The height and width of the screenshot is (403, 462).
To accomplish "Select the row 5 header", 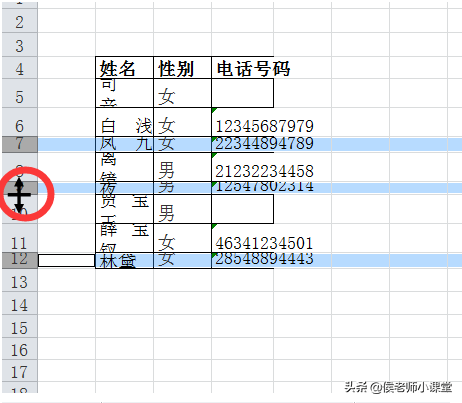I will (20, 93).
